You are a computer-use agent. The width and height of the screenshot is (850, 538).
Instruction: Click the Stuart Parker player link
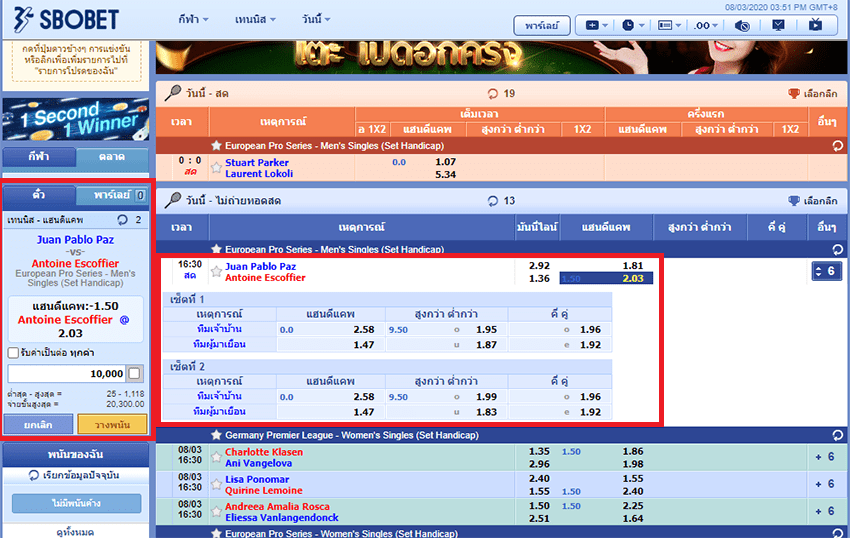(257, 163)
